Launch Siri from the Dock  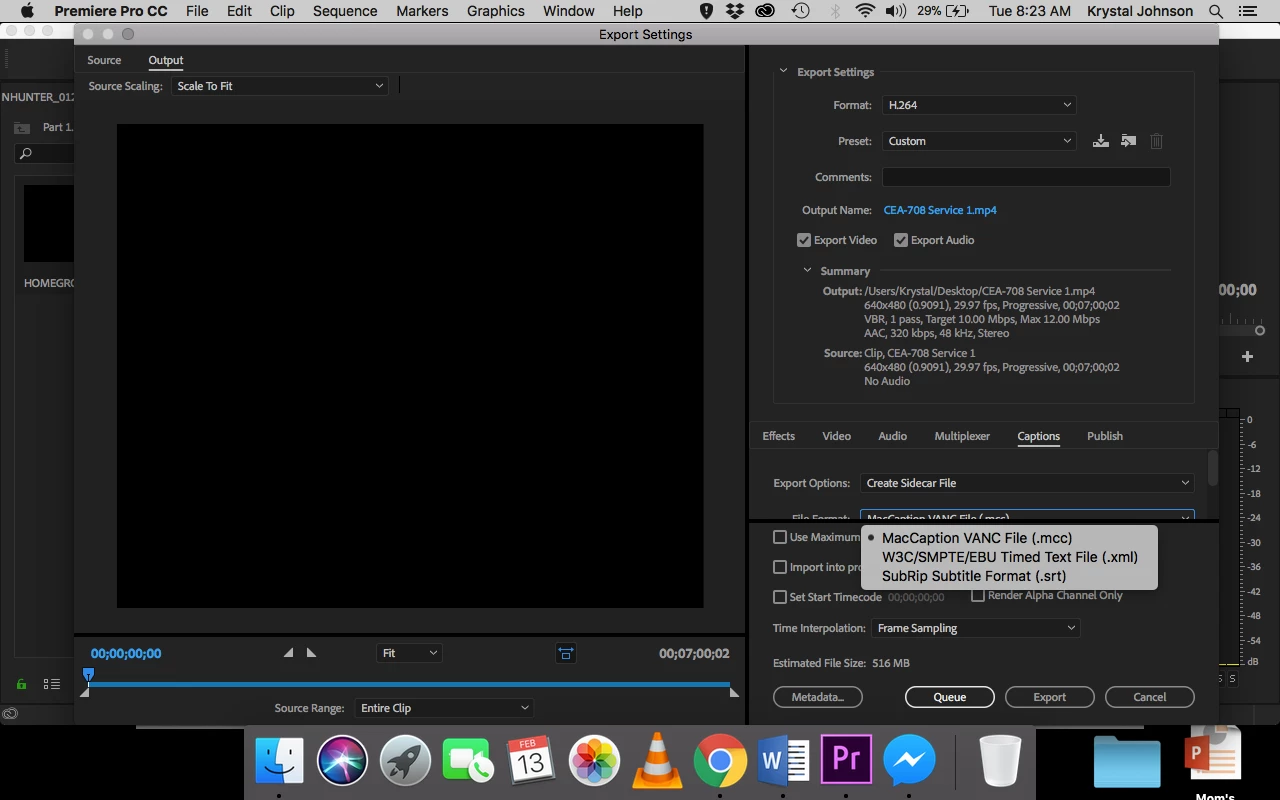coord(342,762)
